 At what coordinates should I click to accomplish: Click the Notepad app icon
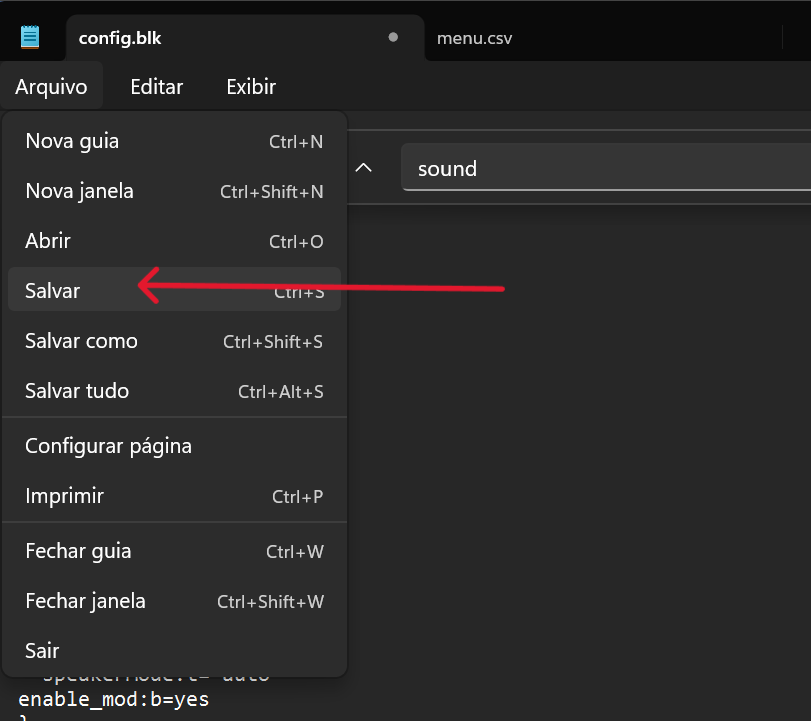click(x=31, y=38)
